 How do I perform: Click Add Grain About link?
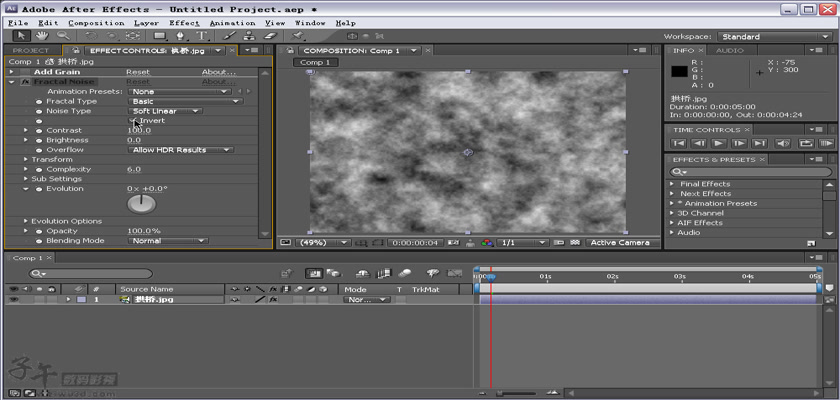pos(219,72)
